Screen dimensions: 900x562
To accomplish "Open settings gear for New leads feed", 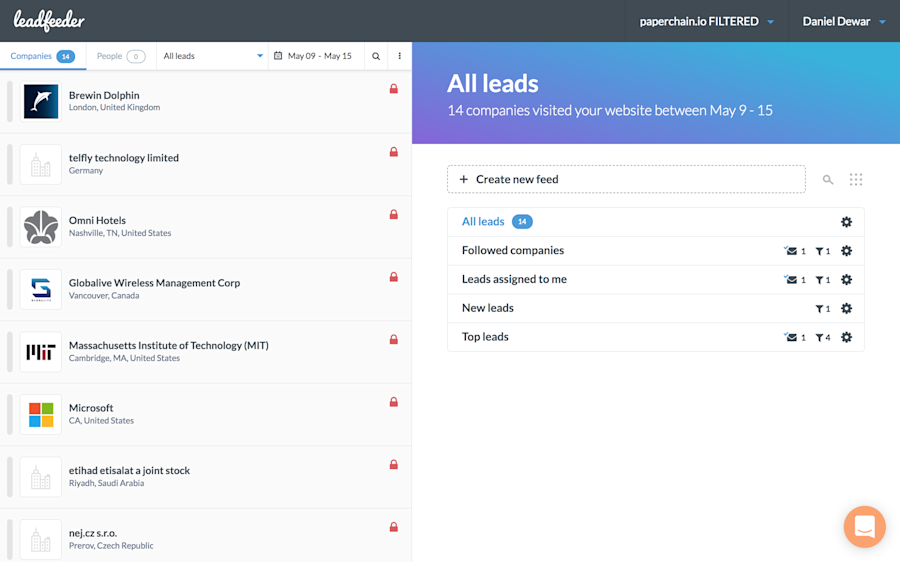I will (847, 308).
